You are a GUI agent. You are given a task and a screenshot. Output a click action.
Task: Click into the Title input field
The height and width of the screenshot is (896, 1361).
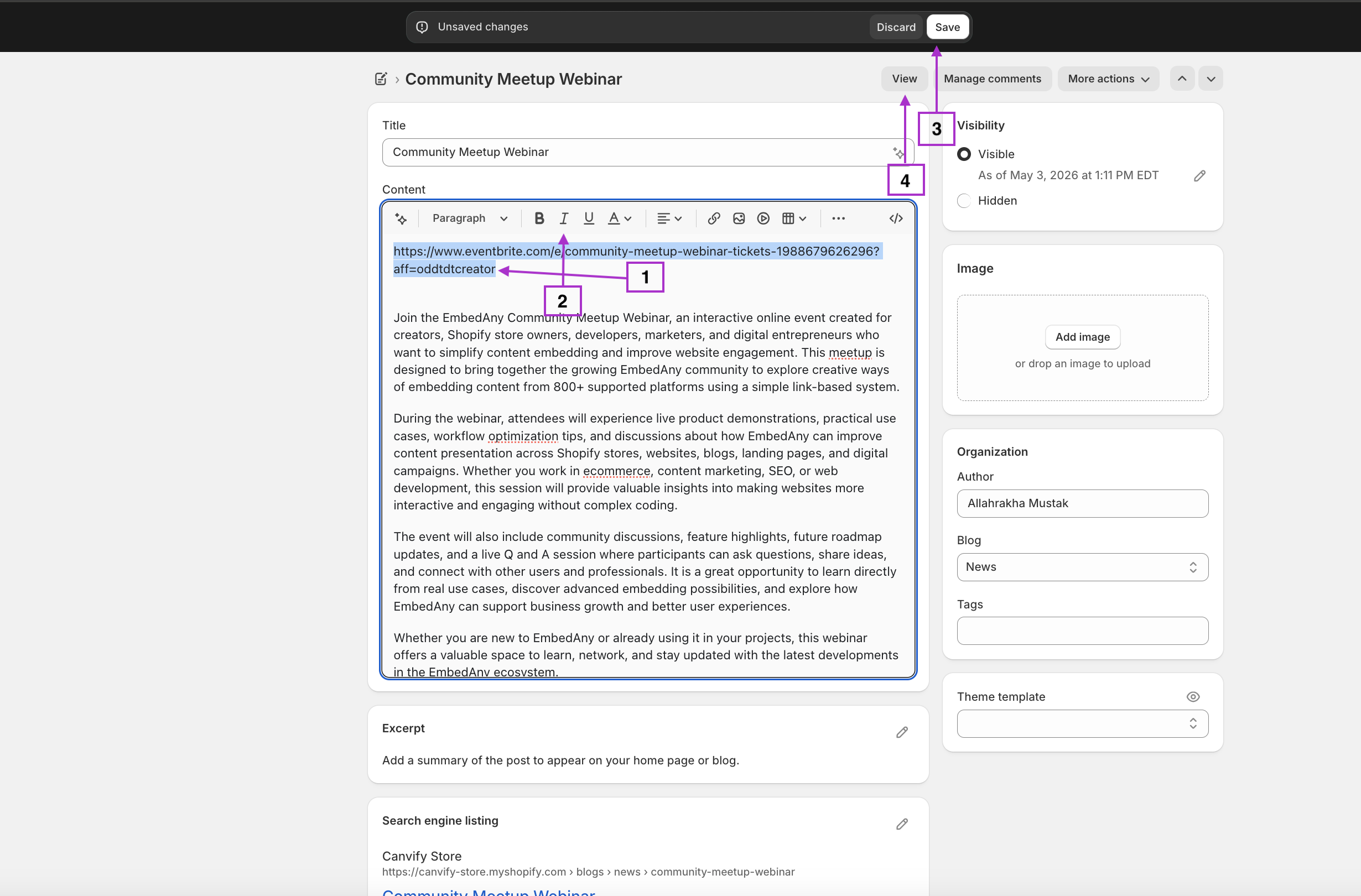[647, 153]
